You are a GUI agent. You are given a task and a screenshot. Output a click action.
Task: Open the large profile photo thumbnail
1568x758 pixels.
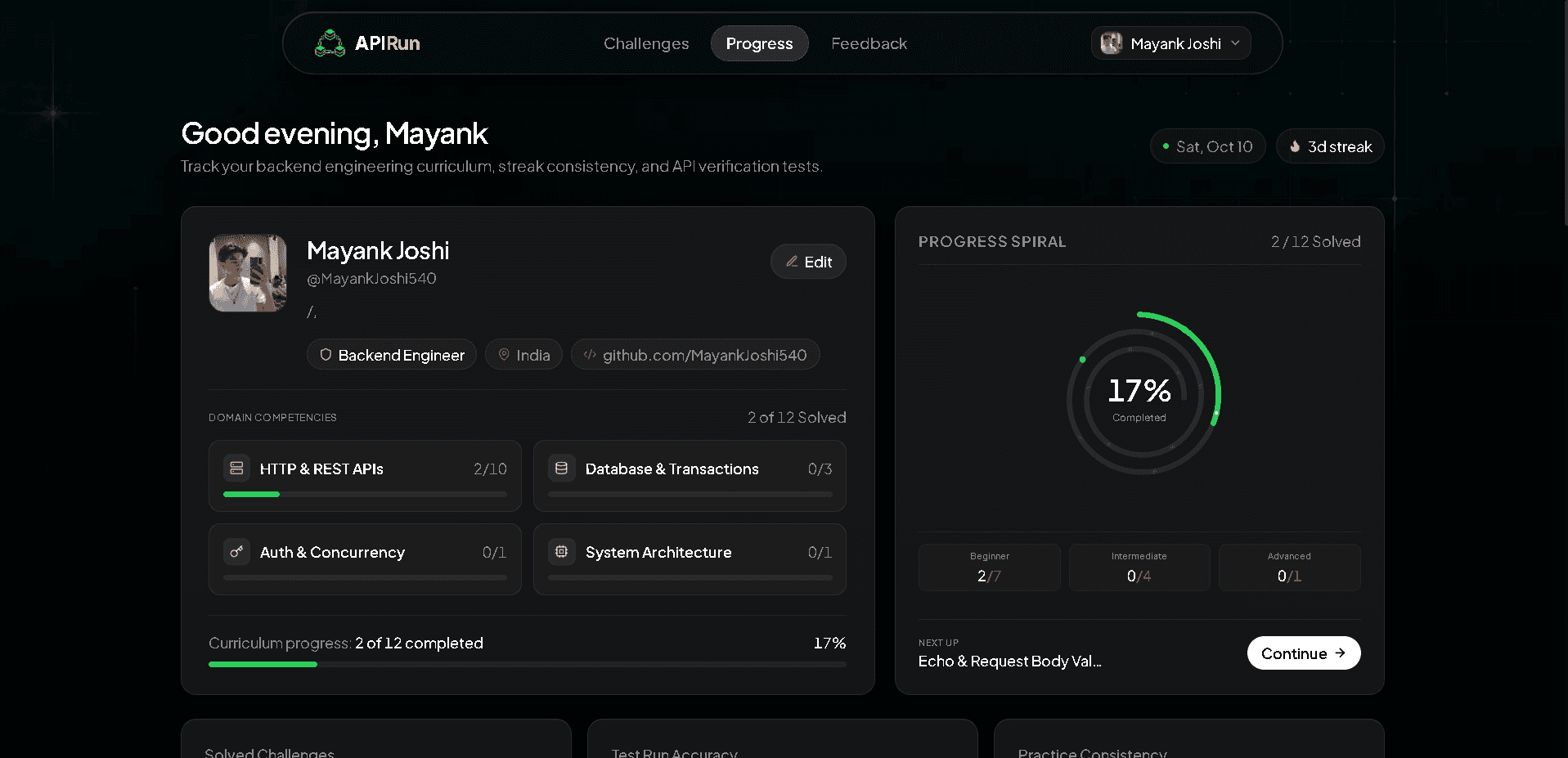click(x=248, y=273)
